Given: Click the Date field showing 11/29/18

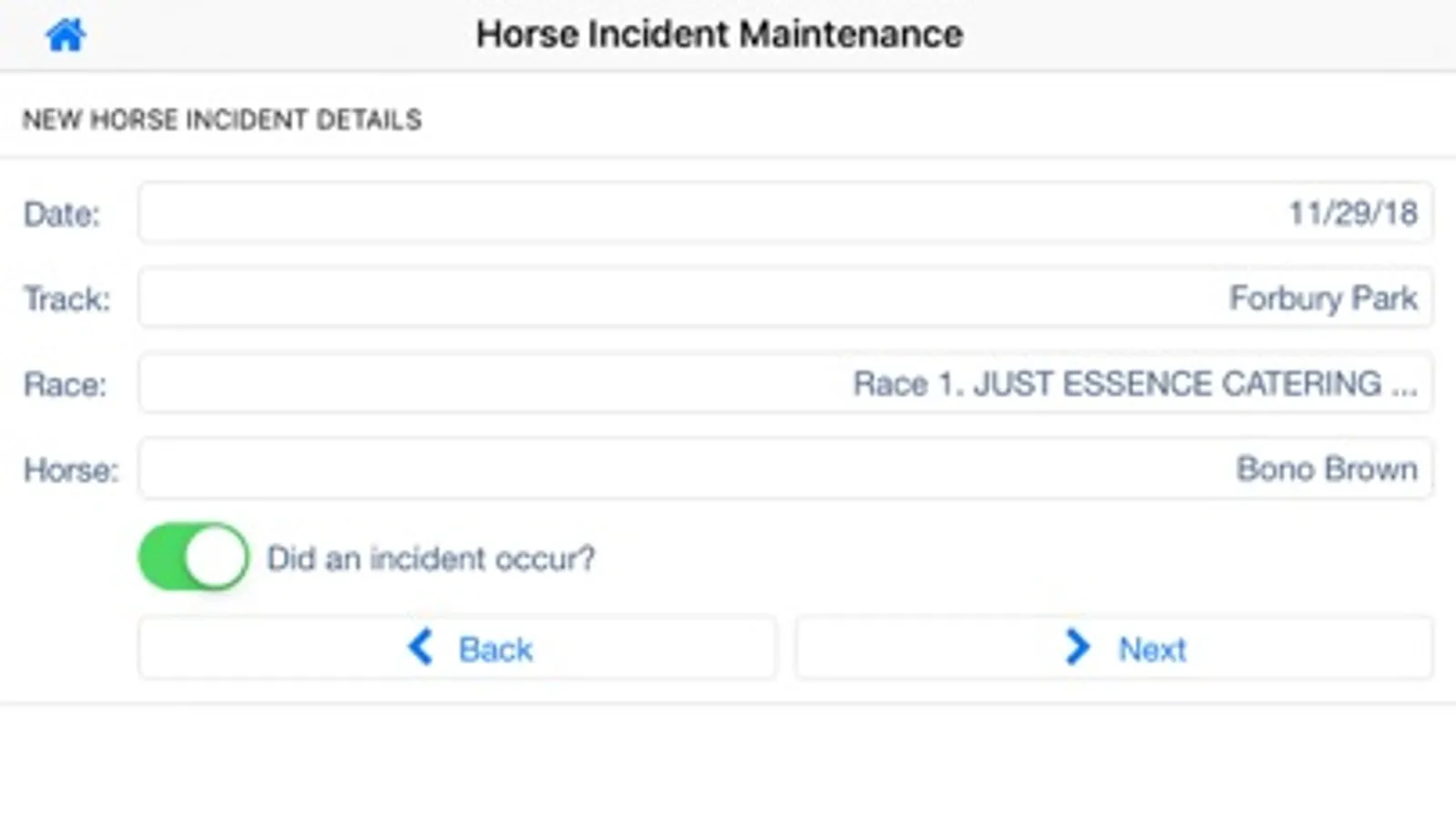Looking at the screenshot, I should [785, 213].
